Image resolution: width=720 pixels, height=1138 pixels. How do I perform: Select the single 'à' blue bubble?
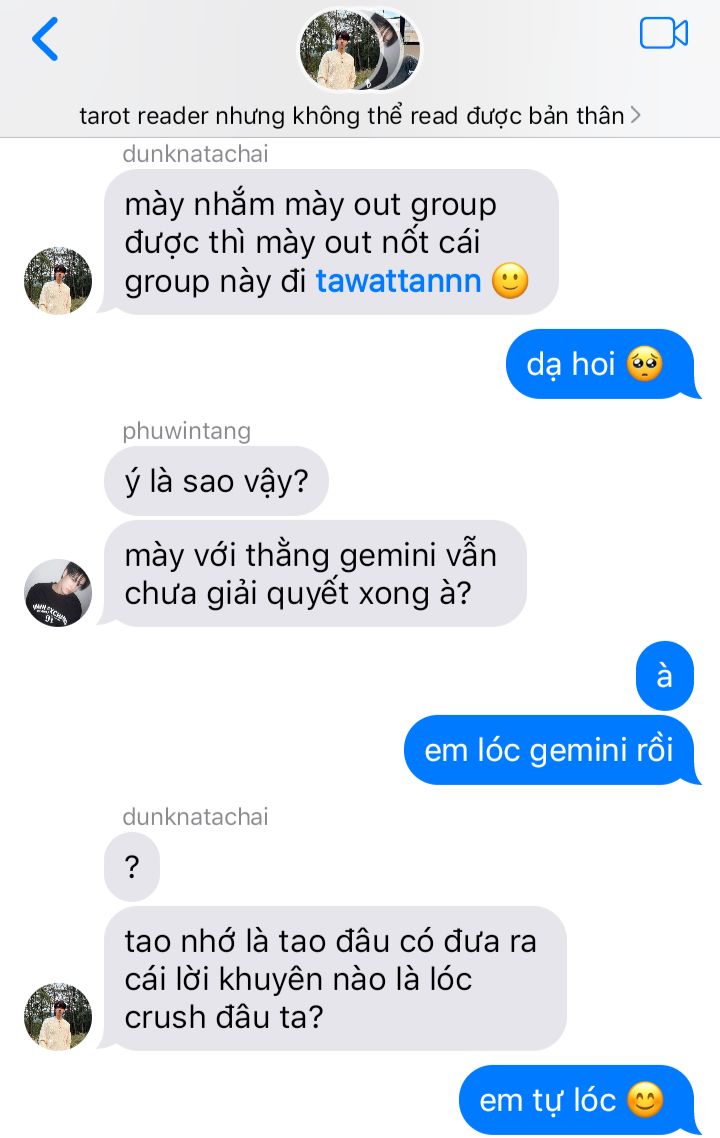tap(665, 676)
